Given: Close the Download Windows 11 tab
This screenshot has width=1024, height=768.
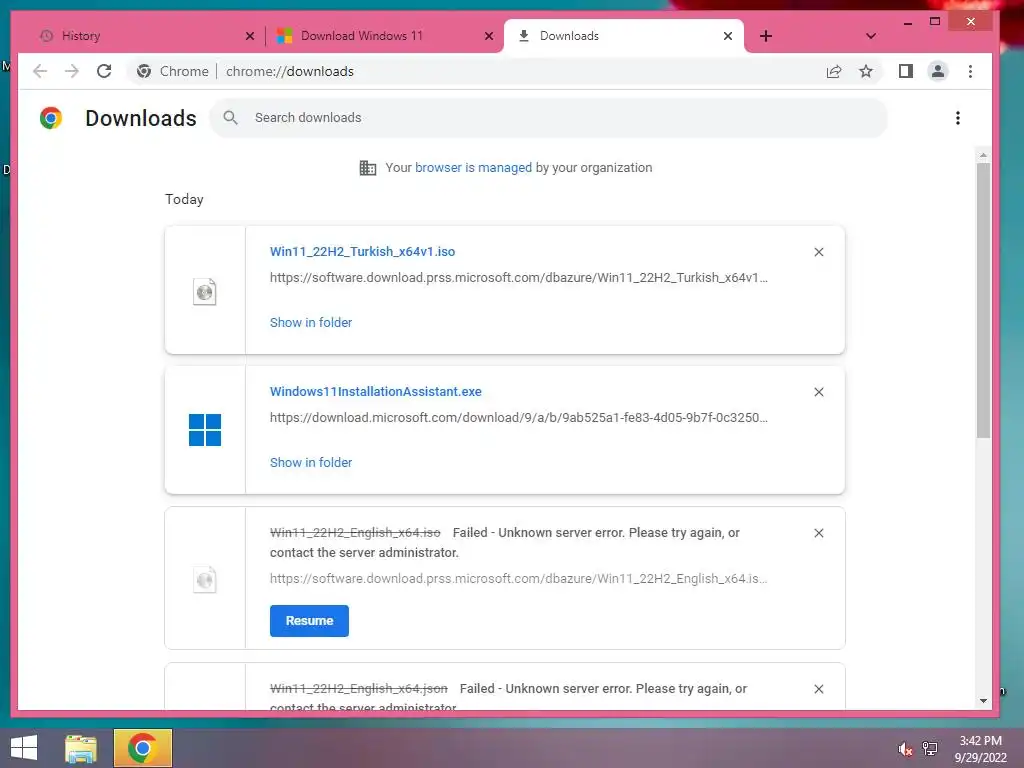Looking at the screenshot, I should pyautogui.click(x=488, y=36).
